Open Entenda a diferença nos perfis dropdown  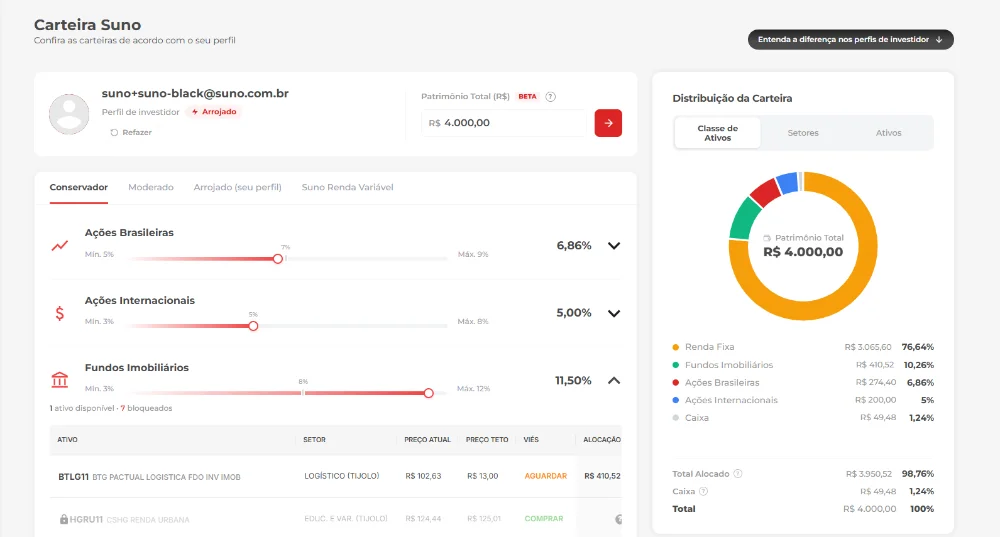point(850,40)
